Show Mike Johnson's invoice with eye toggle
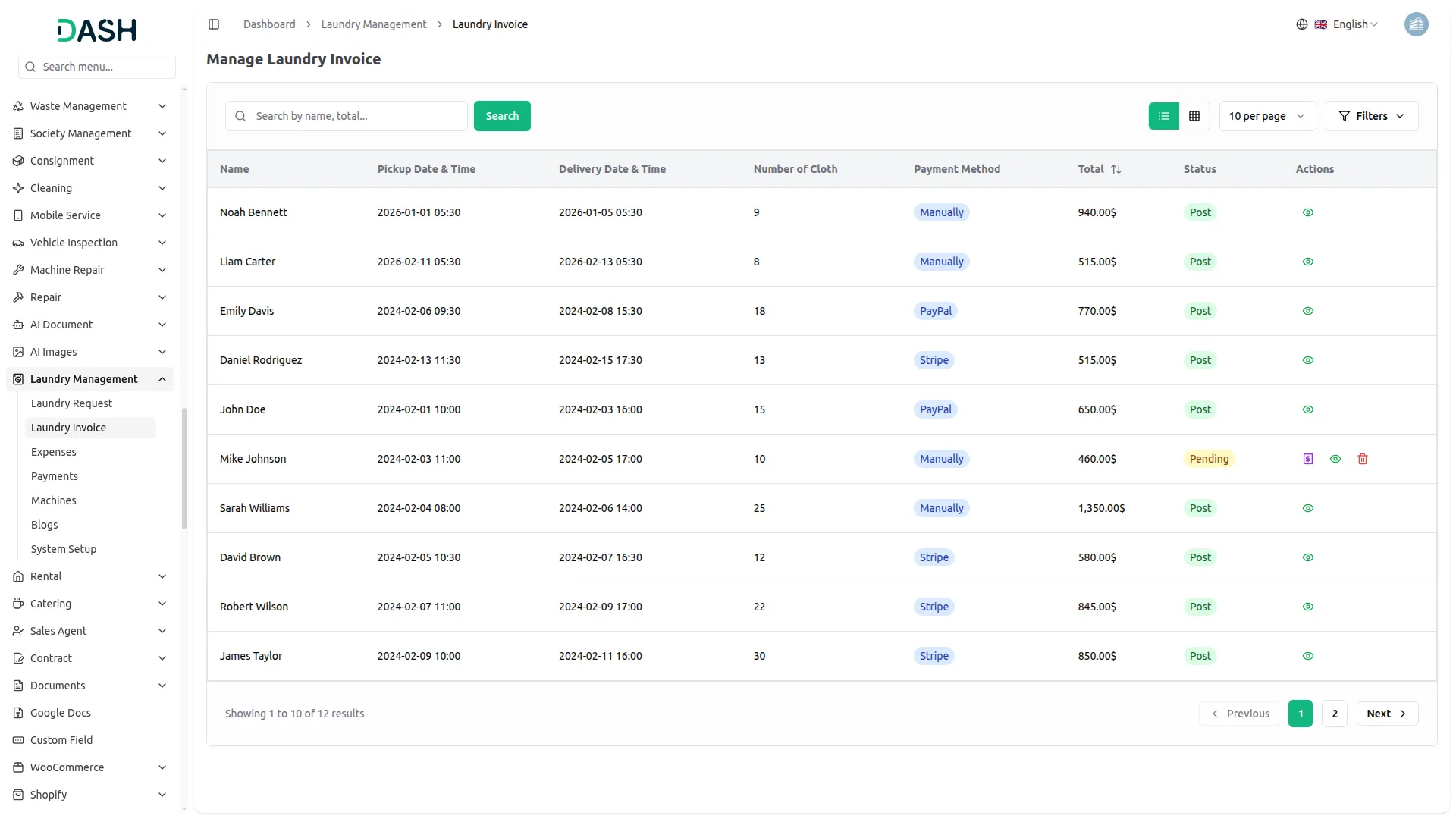This screenshot has width=1456, height=819. 1335,459
